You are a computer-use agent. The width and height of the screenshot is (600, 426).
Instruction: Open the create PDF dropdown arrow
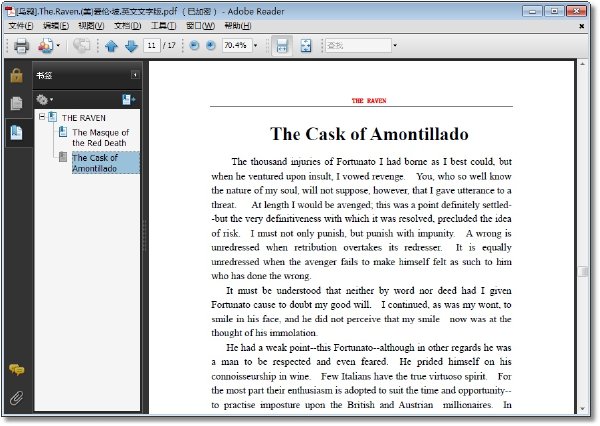58,46
